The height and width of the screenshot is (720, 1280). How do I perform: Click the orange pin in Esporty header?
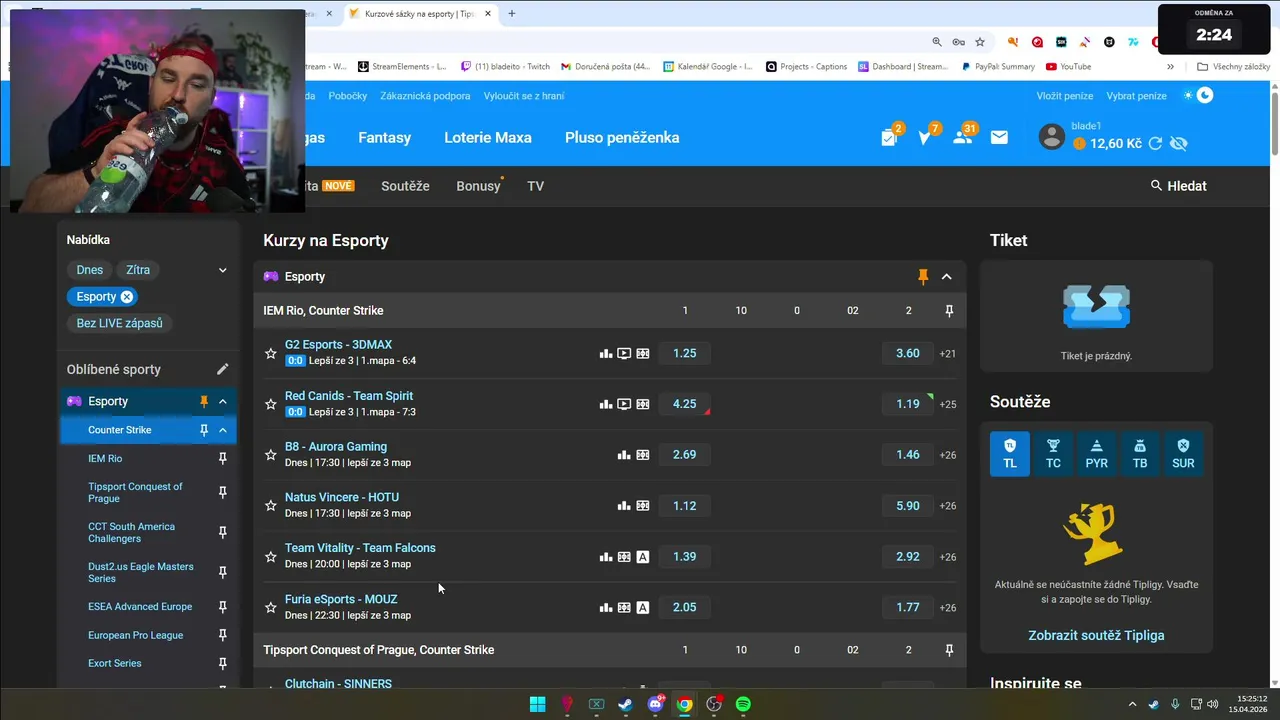(923, 277)
